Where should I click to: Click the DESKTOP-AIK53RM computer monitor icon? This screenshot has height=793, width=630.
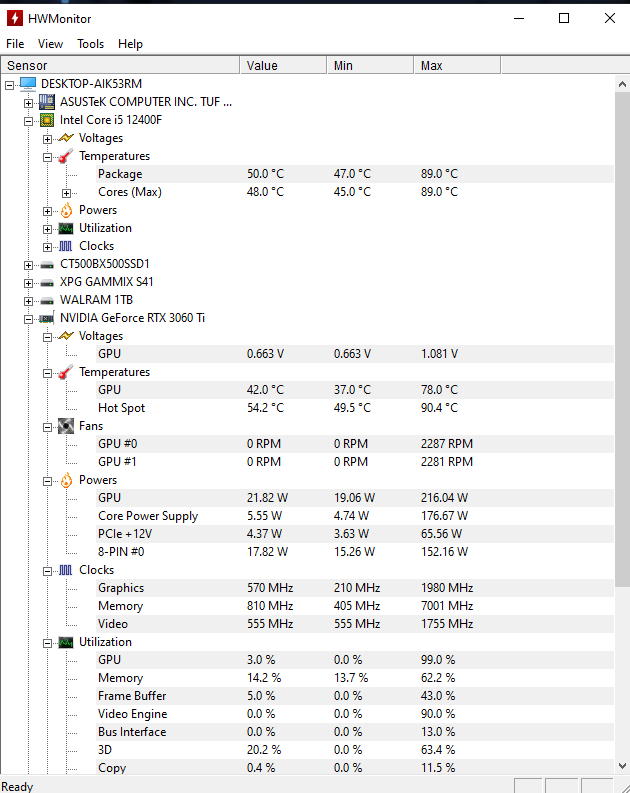click(28, 84)
